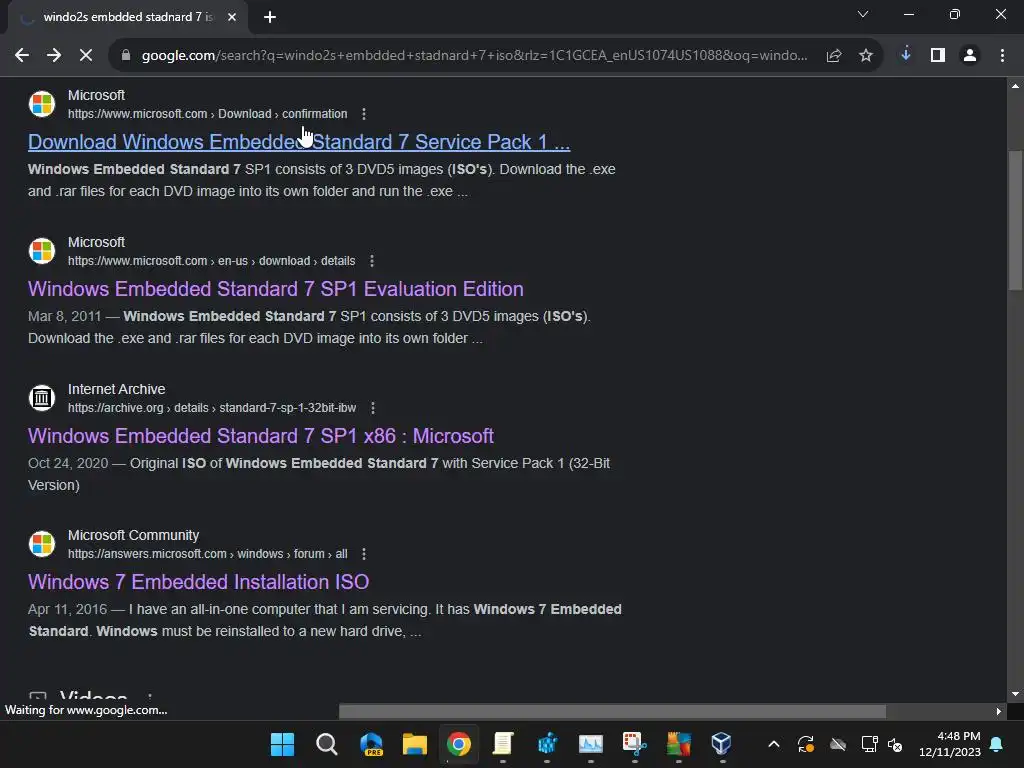Open File Explorer from taskbar
This screenshot has height=768, width=1024.
point(415,744)
